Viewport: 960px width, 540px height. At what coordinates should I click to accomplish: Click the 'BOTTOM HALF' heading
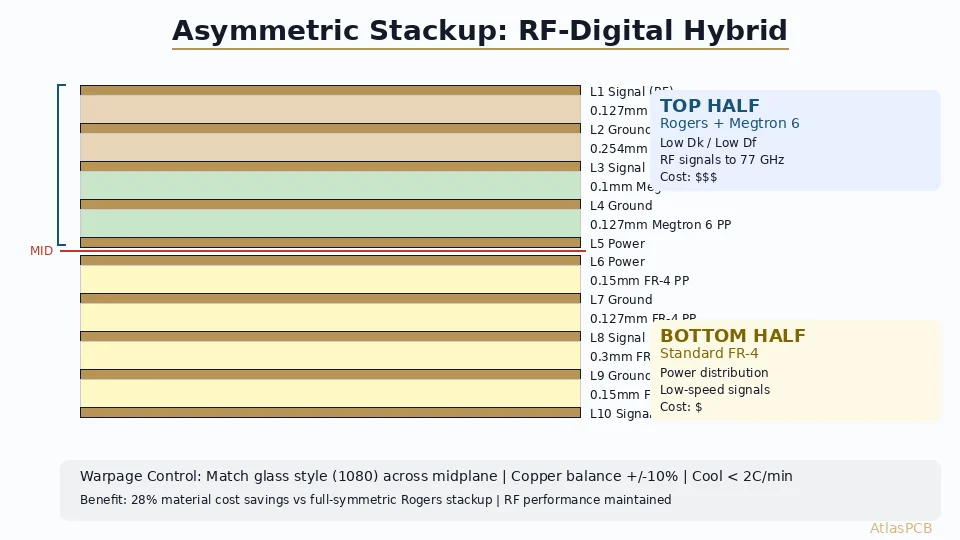[732, 336]
